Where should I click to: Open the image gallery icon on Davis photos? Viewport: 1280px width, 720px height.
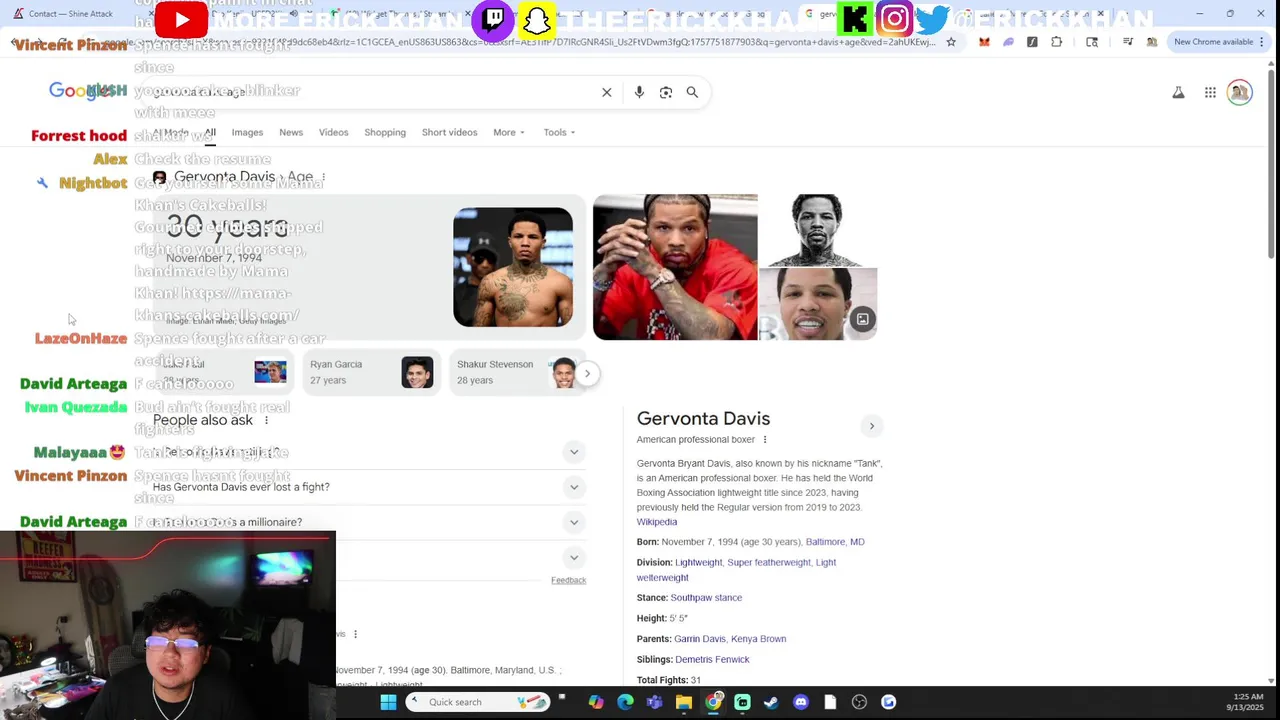862,319
